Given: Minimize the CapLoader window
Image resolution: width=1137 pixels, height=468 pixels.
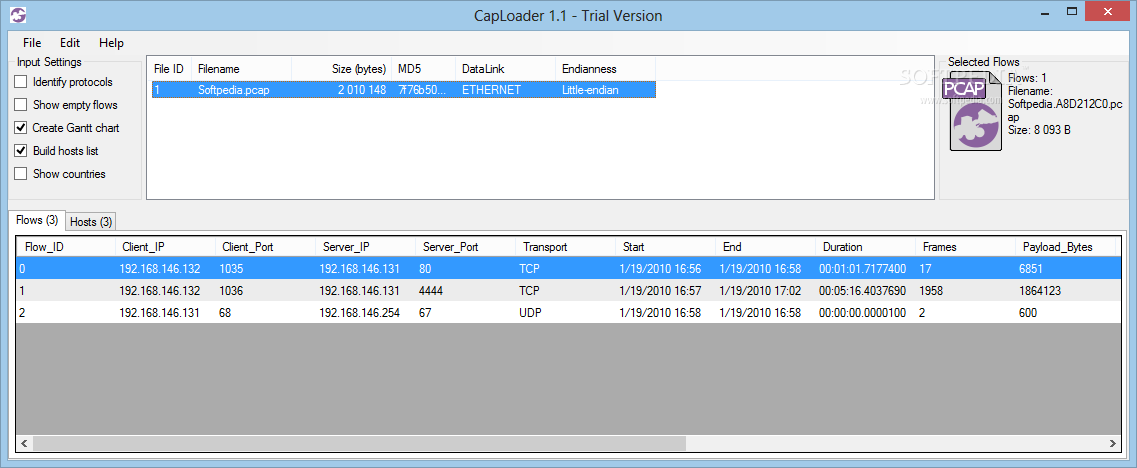Looking at the screenshot, I should [1045, 12].
